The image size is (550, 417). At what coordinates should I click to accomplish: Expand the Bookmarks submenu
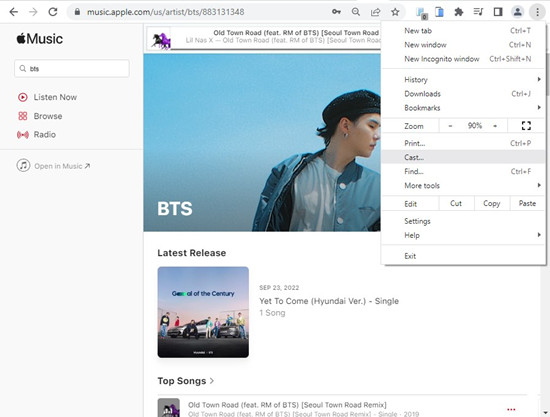coord(539,108)
